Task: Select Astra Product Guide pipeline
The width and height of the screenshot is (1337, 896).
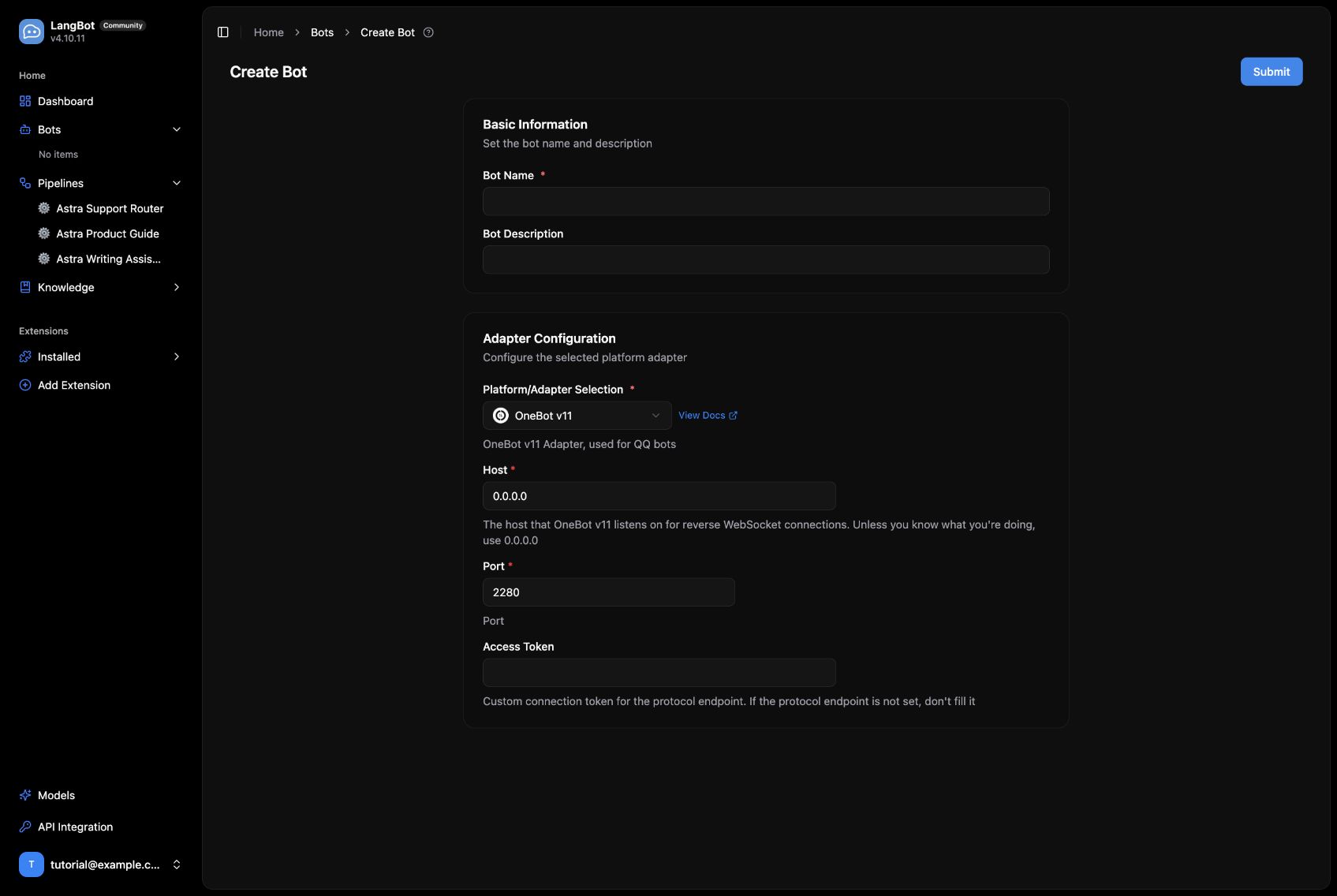Action: tap(108, 233)
